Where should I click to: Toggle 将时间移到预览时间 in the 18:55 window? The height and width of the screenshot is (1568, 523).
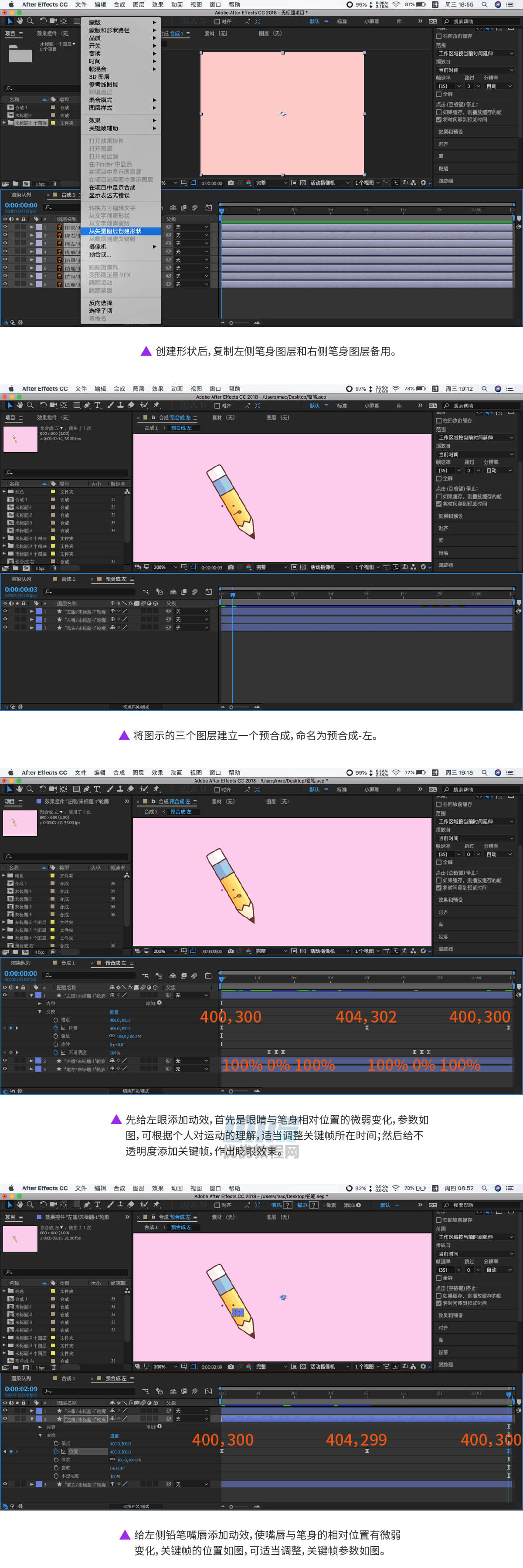pos(438,120)
